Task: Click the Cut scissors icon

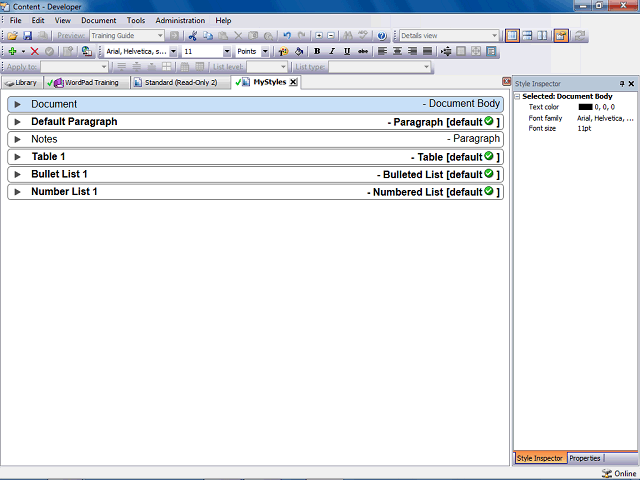Action: 193,36
